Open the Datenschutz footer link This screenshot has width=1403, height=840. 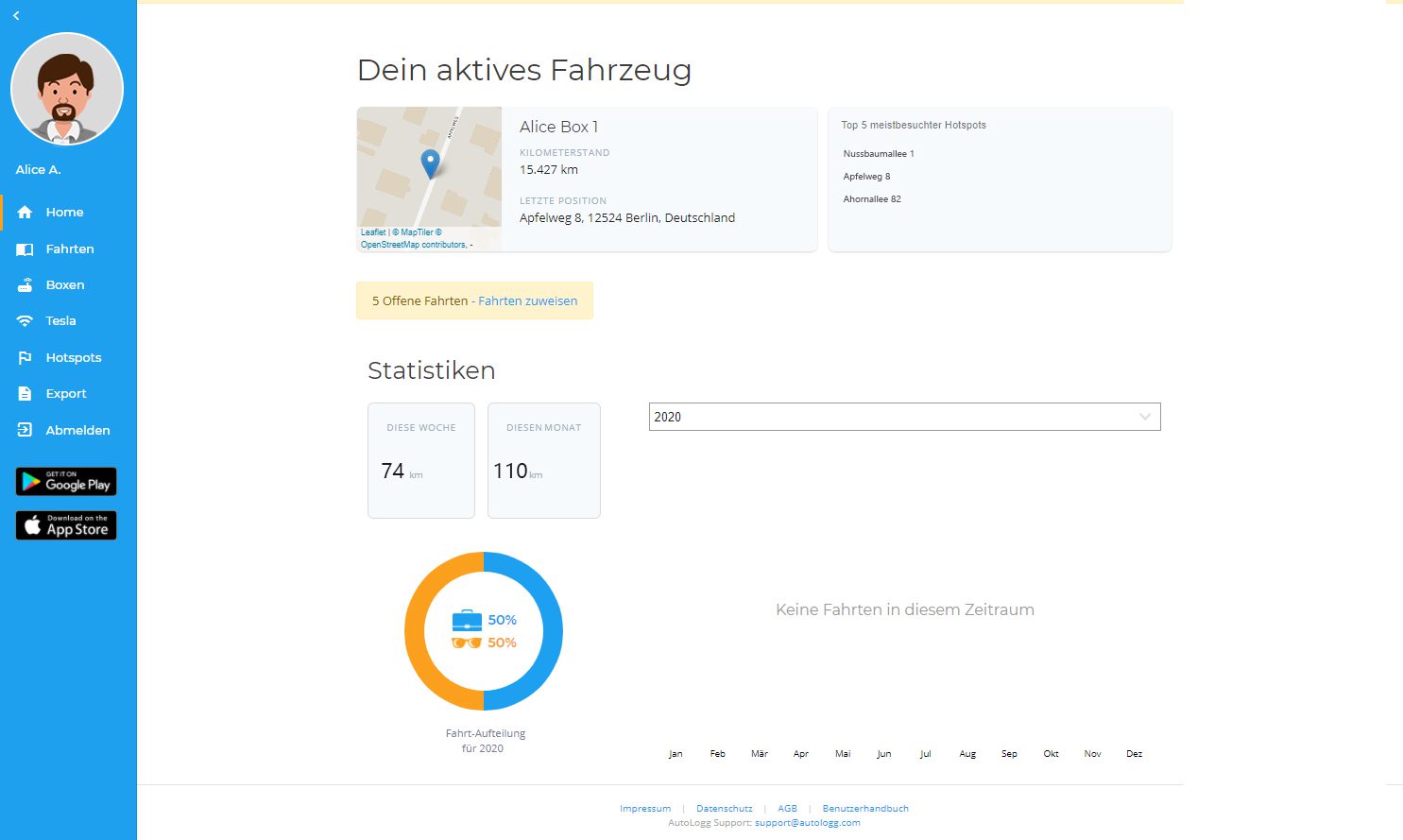coord(725,809)
